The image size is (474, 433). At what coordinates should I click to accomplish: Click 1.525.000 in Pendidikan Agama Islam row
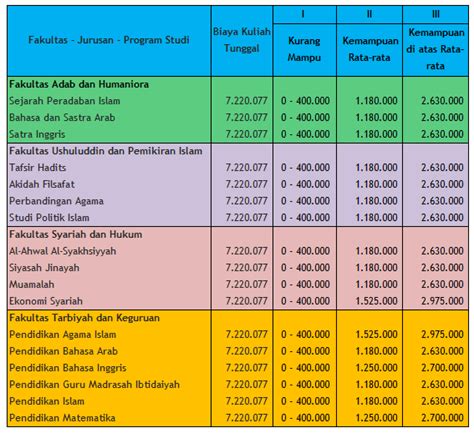(x=376, y=334)
